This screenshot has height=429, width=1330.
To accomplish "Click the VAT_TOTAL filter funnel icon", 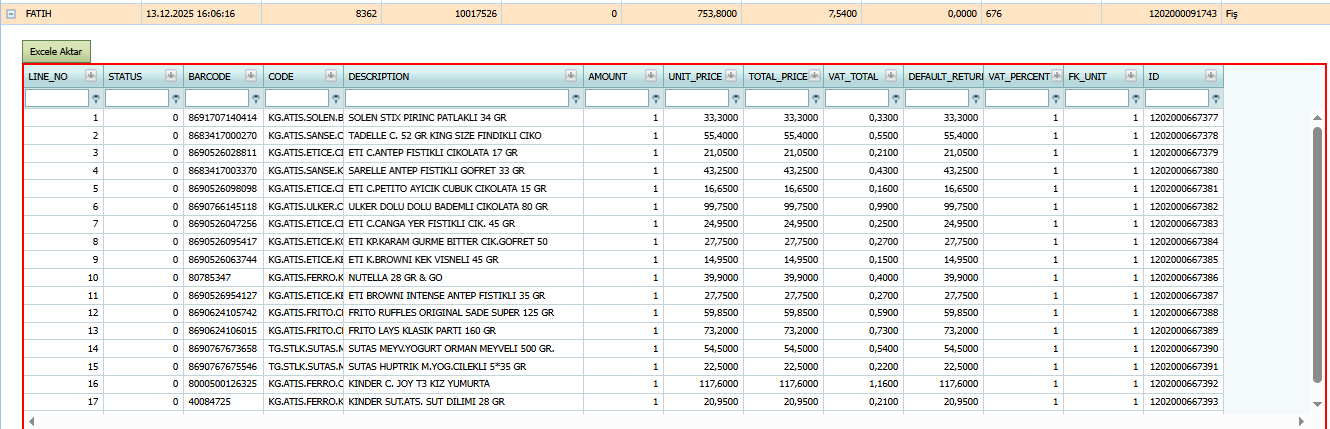I will point(896,99).
